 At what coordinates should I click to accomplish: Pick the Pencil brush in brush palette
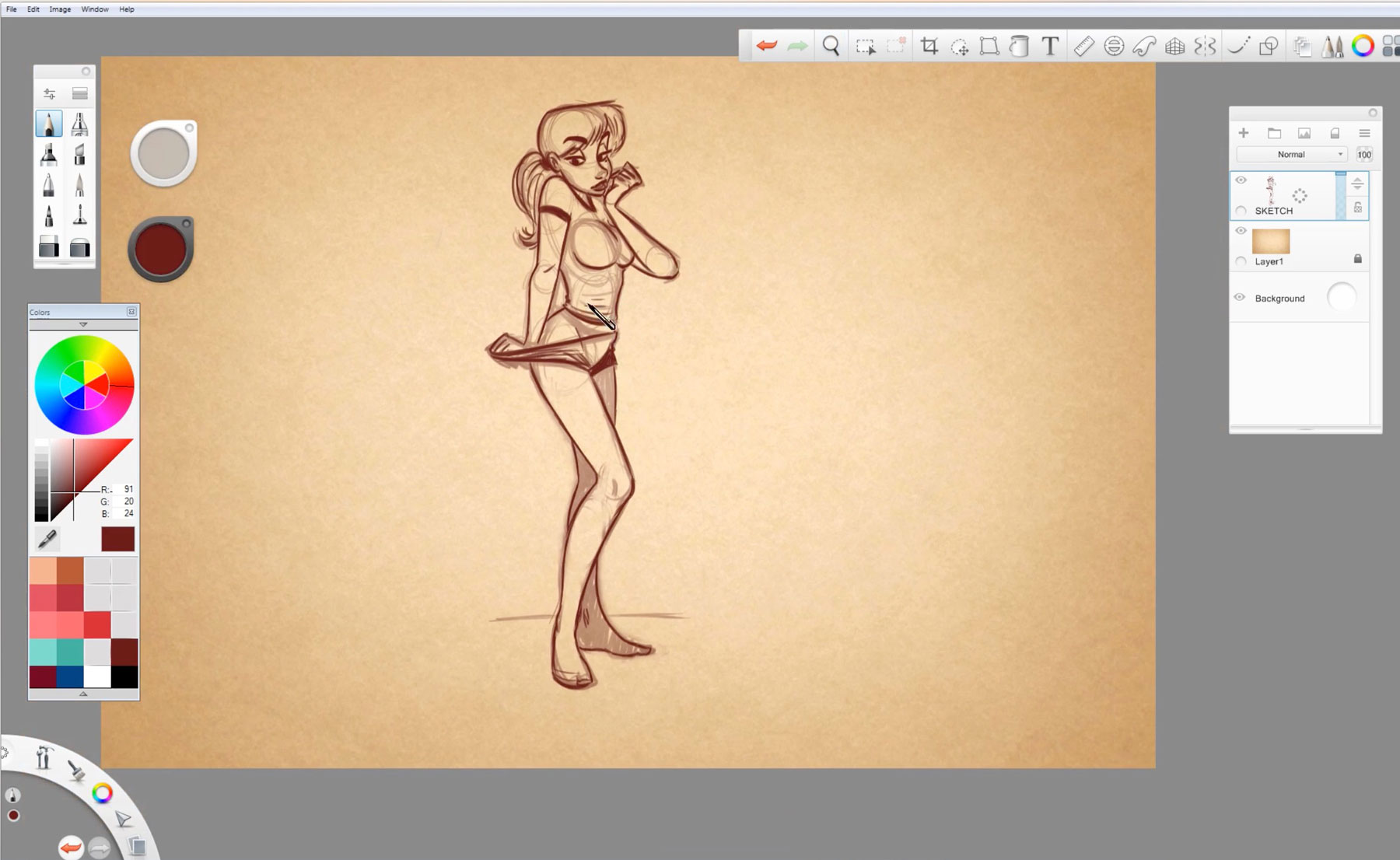click(49, 124)
